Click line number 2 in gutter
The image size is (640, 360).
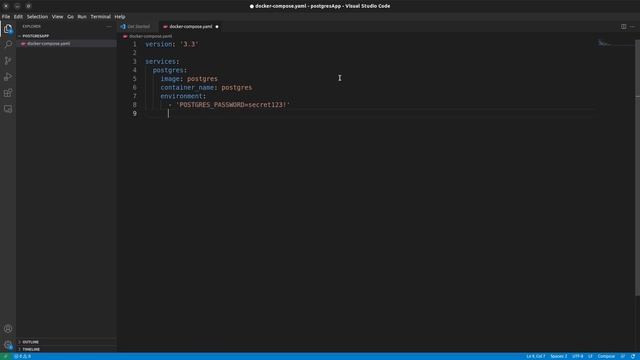pos(134,53)
